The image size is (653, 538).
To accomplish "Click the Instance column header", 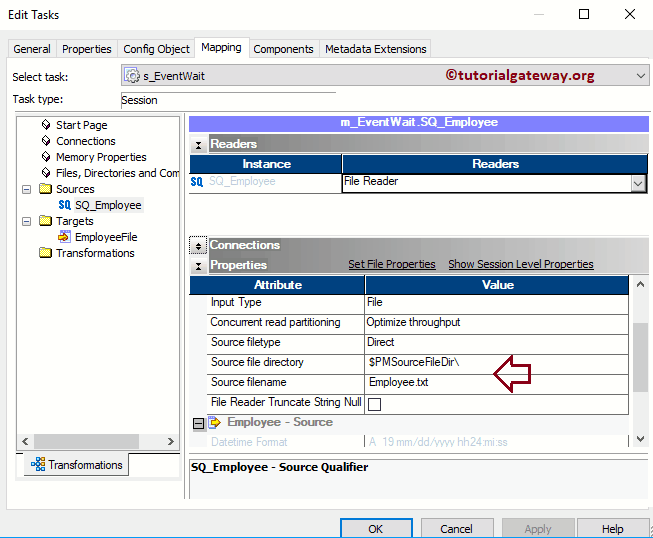I will click(x=266, y=164).
